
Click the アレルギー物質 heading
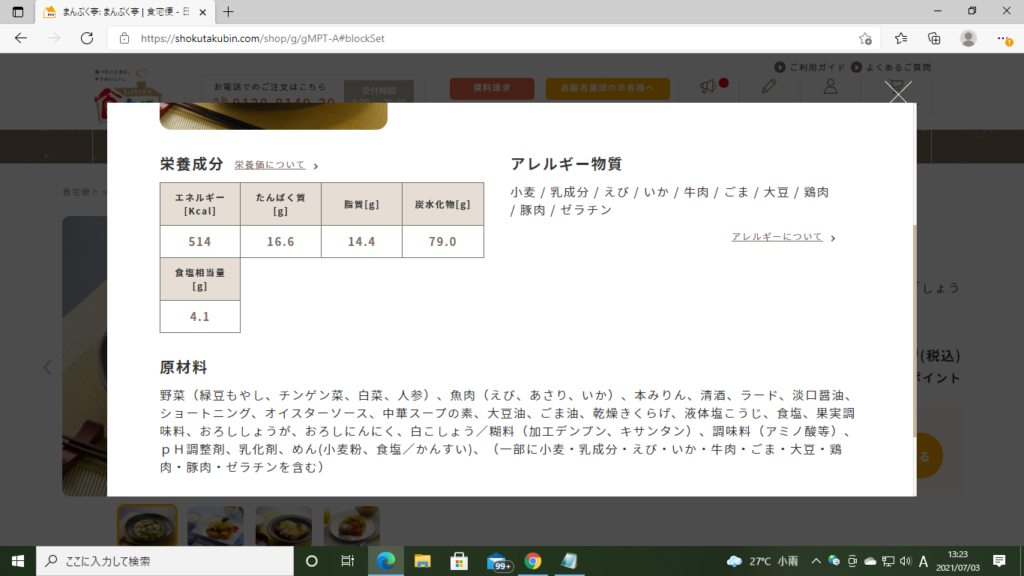click(566, 164)
